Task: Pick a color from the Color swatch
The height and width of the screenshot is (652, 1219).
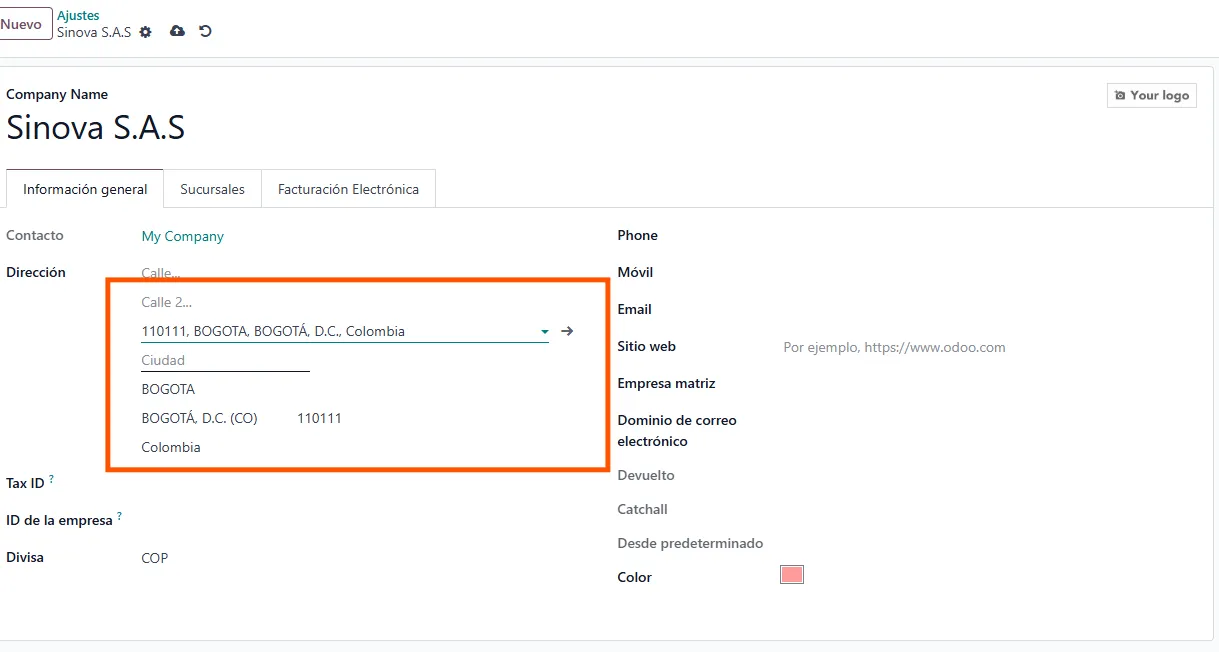Action: 792,575
